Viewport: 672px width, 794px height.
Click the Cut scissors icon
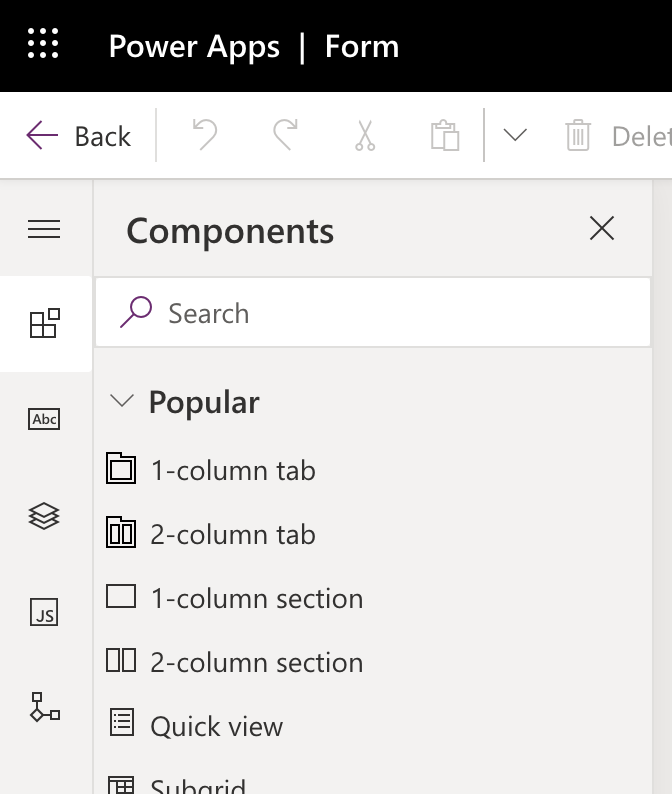click(365, 135)
